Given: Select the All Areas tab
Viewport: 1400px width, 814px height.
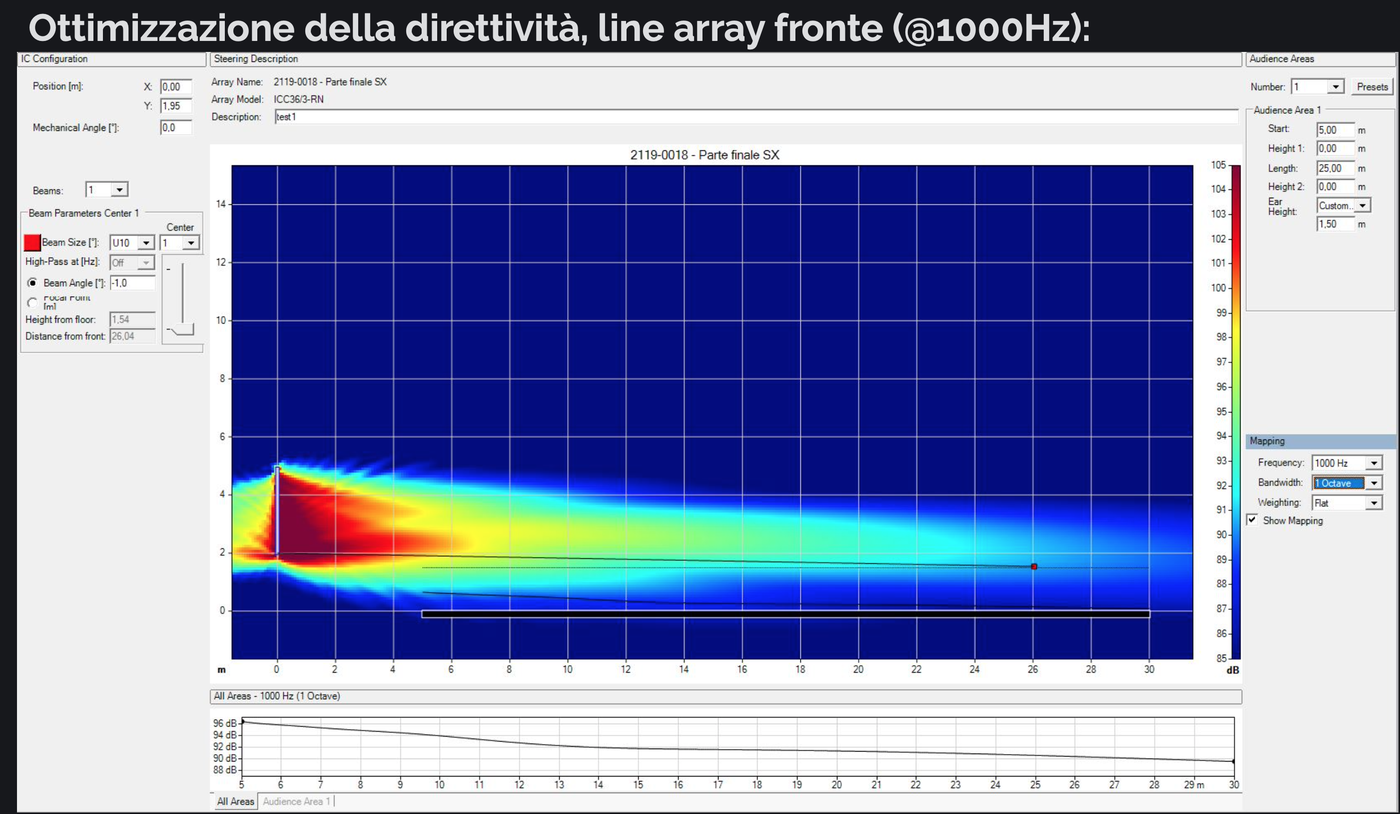Looking at the screenshot, I should tap(236, 802).
